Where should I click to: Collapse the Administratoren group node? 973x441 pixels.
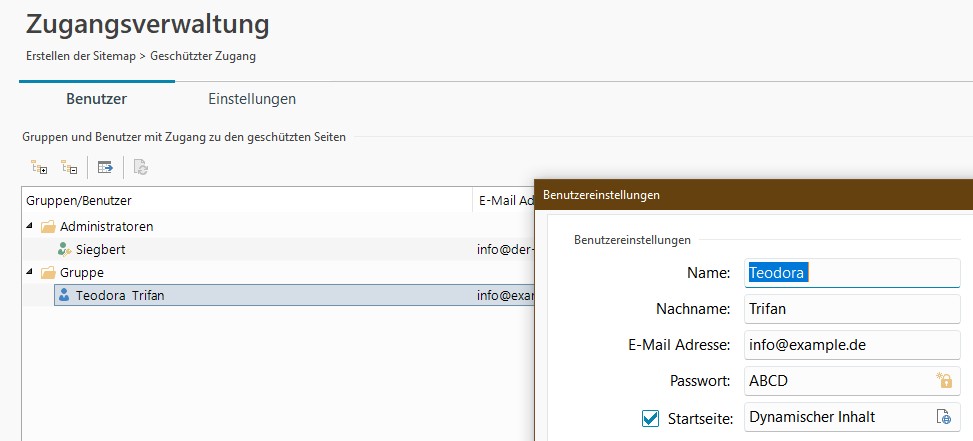[29, 227]
